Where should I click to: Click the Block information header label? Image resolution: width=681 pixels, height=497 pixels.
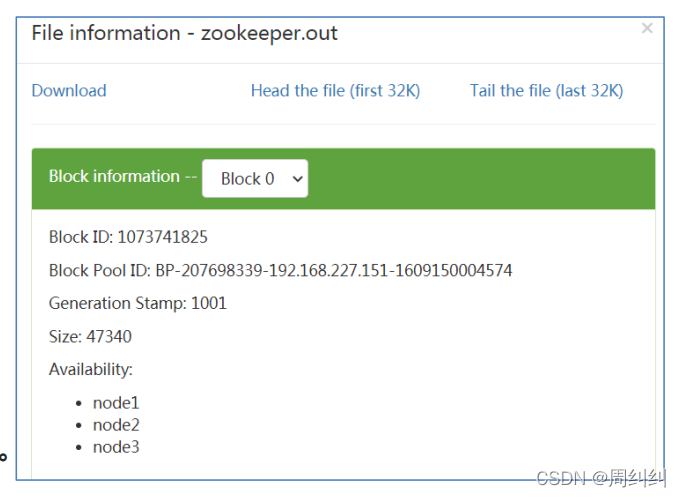121,177
